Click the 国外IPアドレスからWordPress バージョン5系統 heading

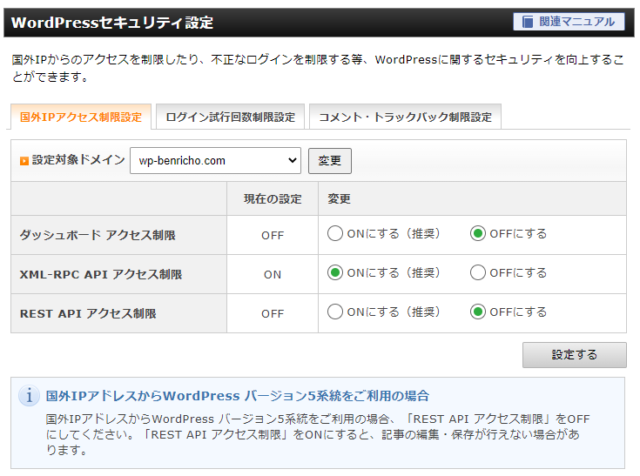coord(238,396)
